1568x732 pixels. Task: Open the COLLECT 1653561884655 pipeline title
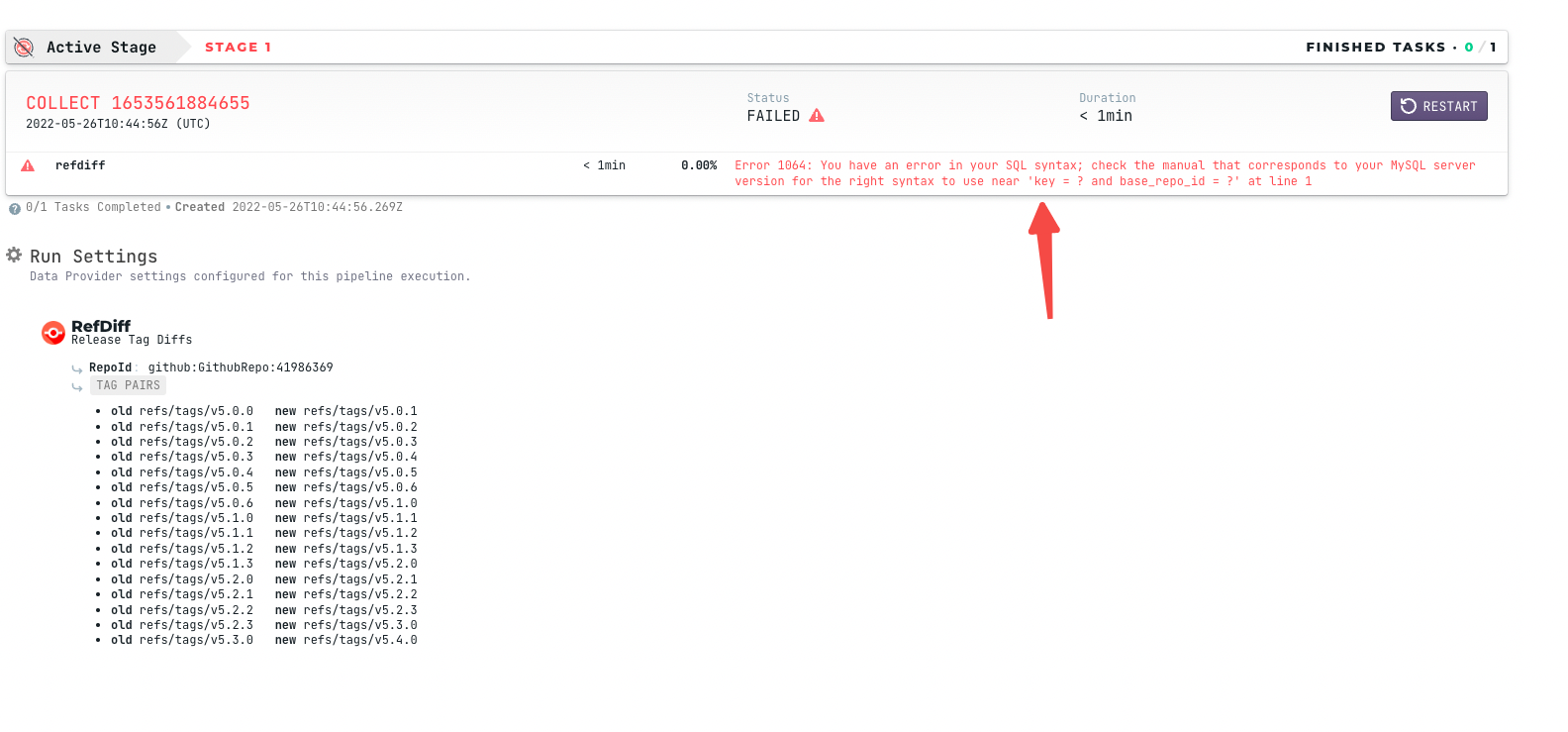click(138, 103)
